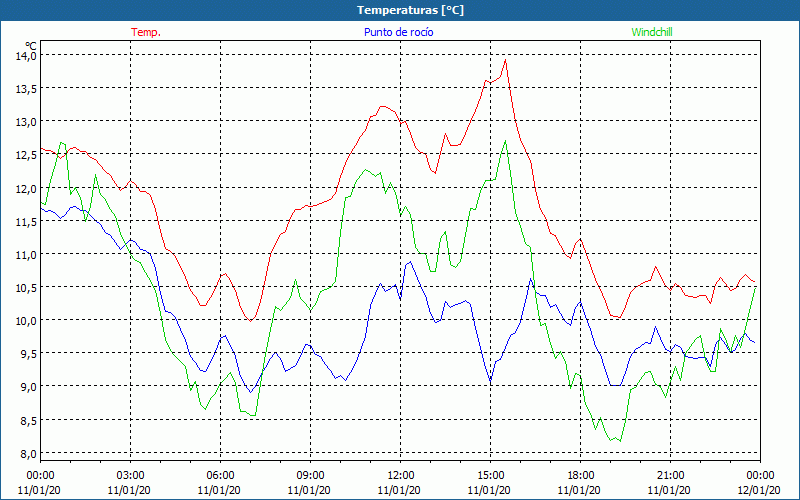Screen dimensions: 800x500
Task: Select the red 'Temp.' legend label
Action: pos(146,32)
